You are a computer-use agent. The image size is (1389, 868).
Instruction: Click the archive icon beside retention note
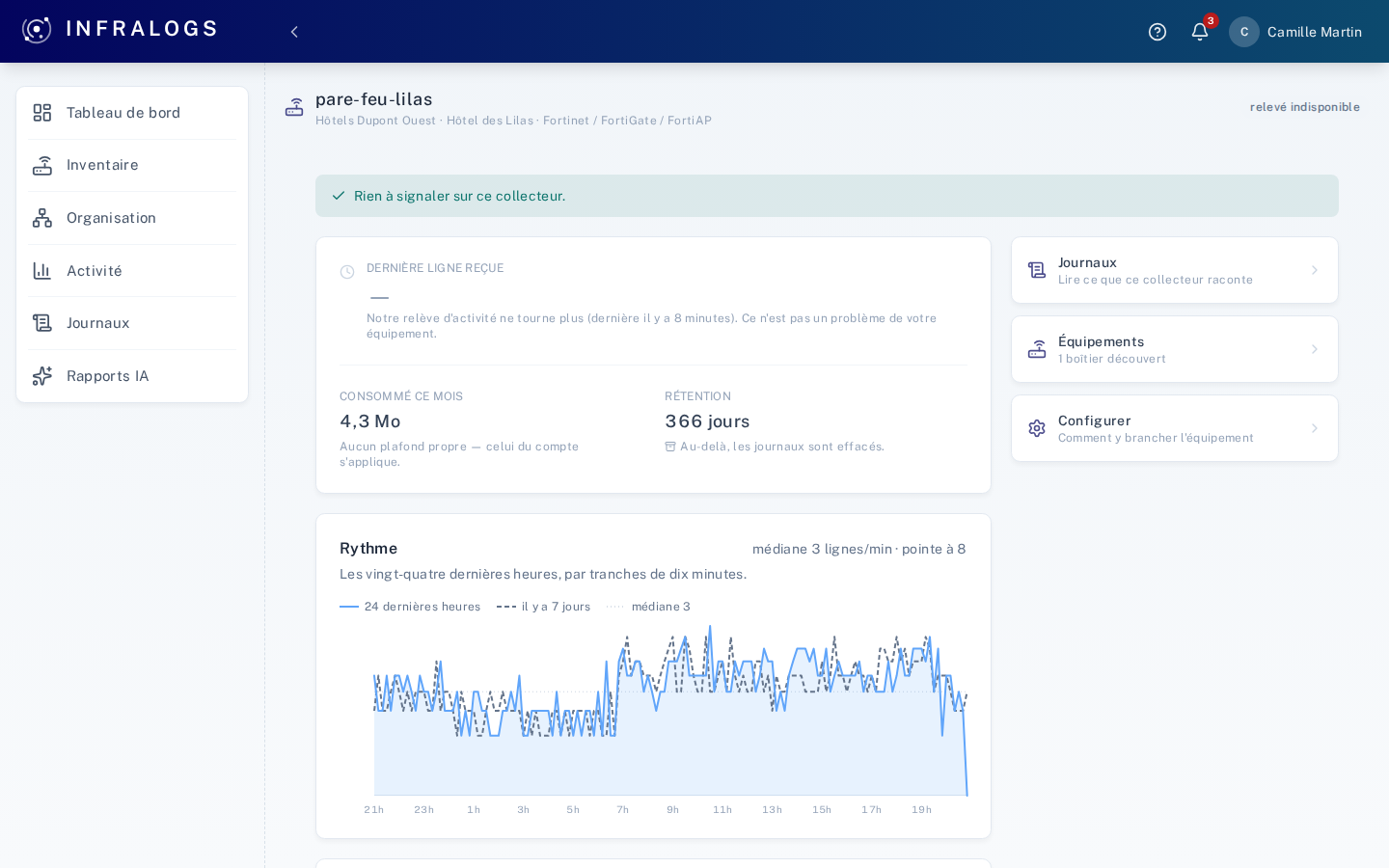pyautogui.click(x=670, y=447)
